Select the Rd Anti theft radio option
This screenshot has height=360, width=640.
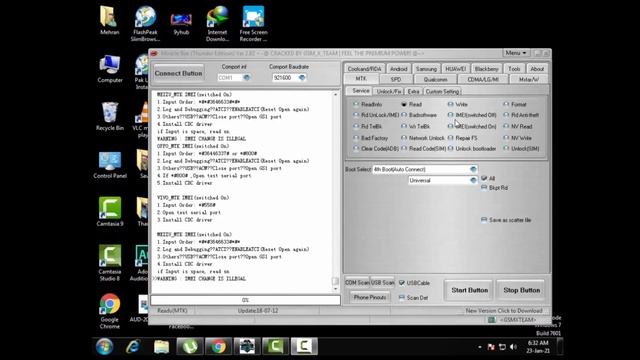click(506, 115)
